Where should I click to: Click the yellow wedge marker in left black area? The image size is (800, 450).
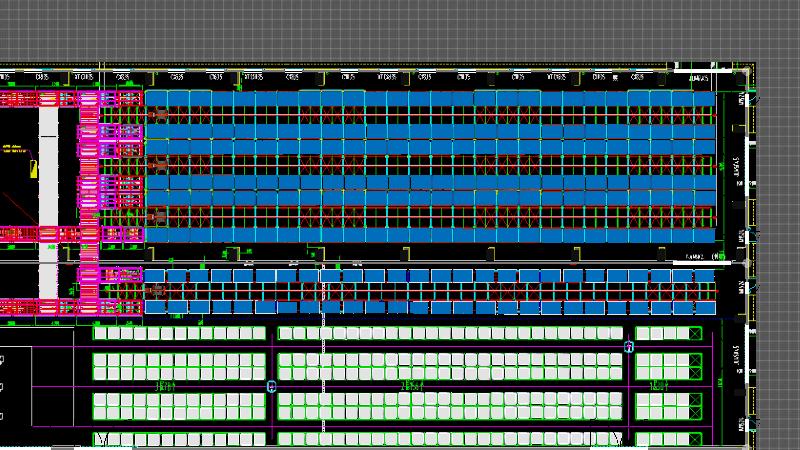[x=33, y=167]
